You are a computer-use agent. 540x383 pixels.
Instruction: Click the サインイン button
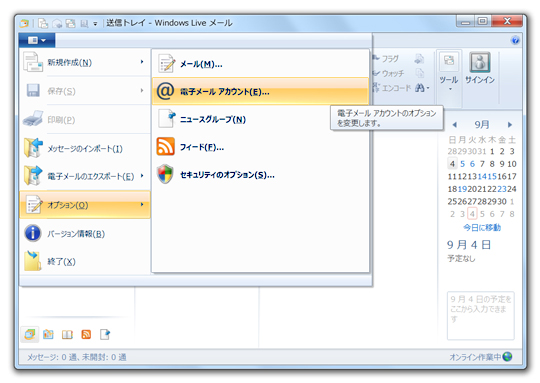click(480, 69)
